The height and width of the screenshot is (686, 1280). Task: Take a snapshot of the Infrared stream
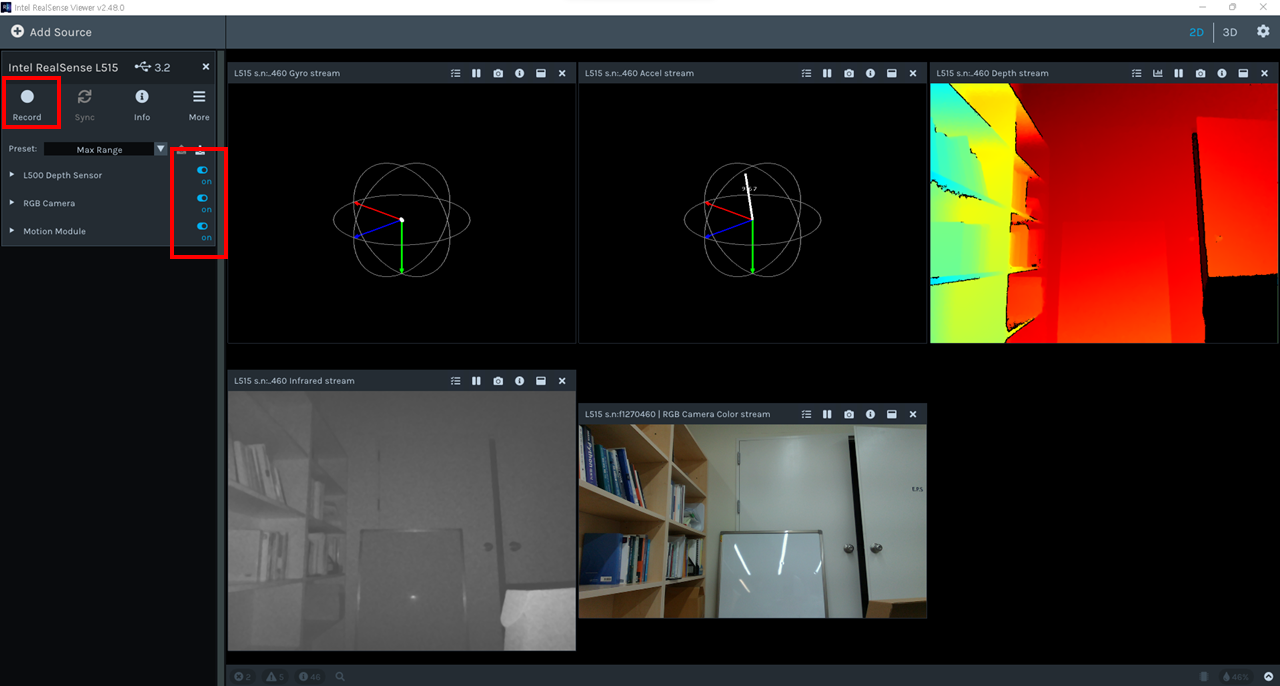498,381
